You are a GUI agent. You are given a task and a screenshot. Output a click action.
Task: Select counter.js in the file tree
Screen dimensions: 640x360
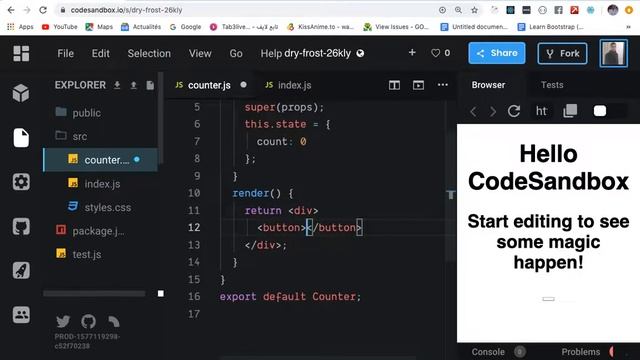pos(100,160)
